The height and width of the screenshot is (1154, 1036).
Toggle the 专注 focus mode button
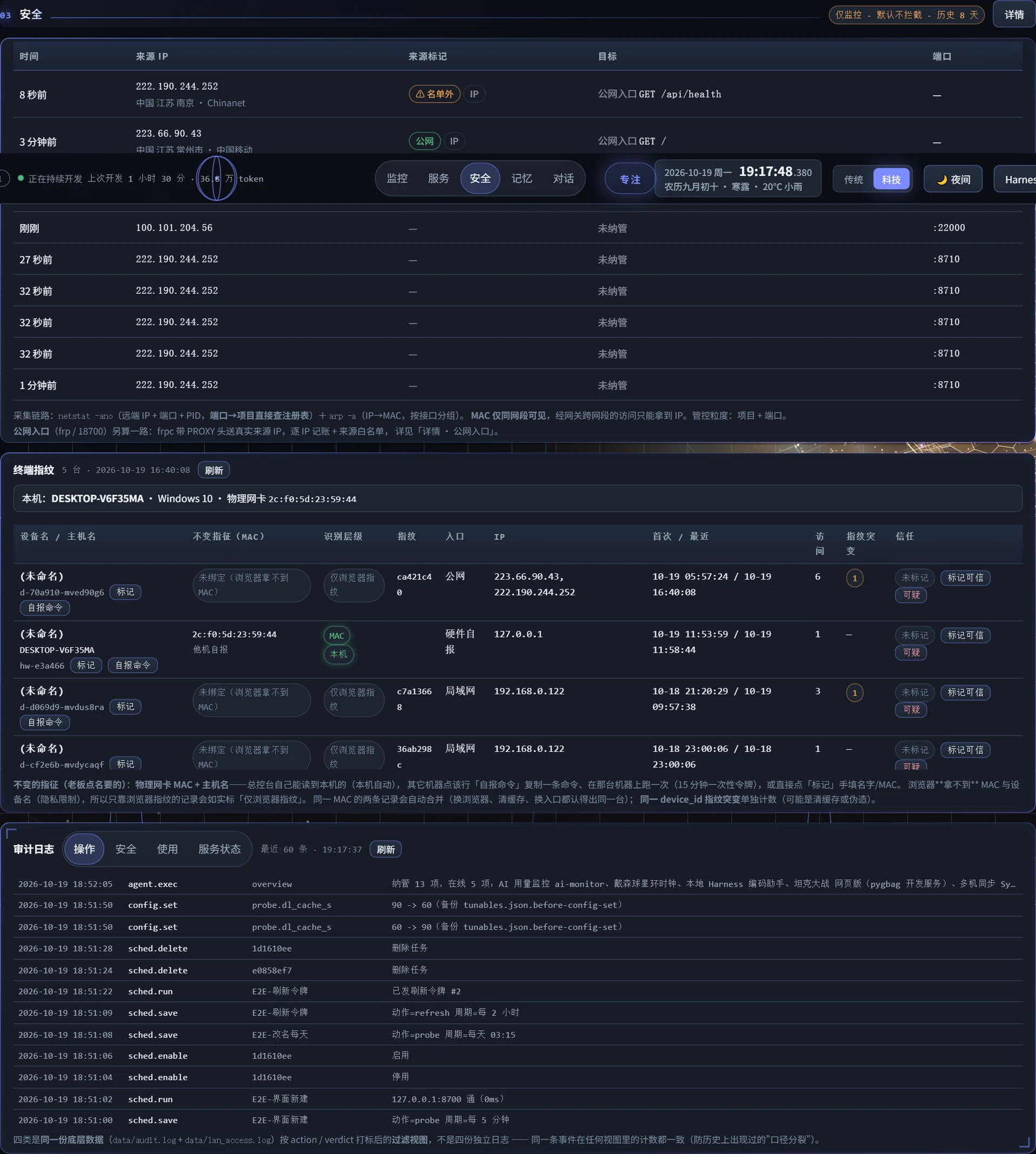point(630,179)
